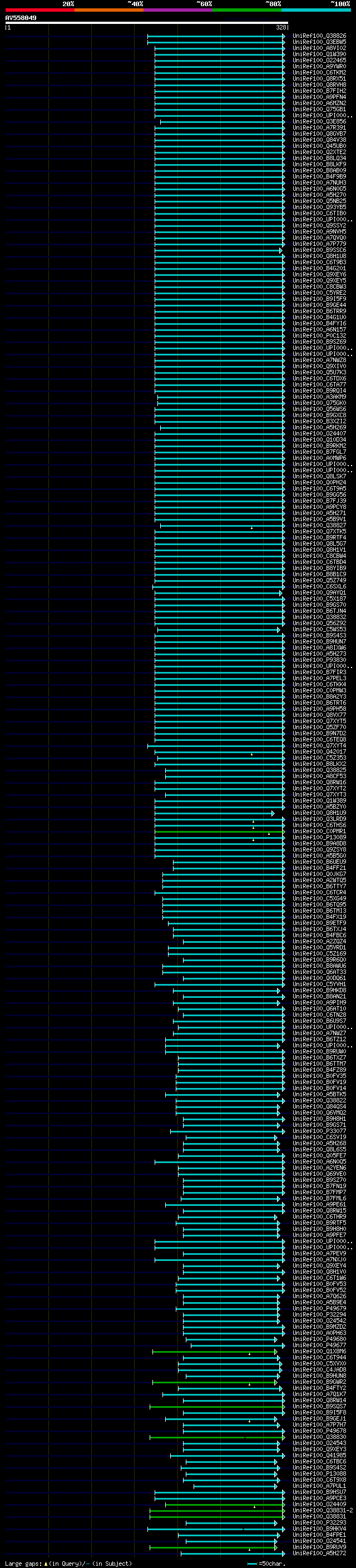Open hit UniRef100_C0PMR1
Screen dimensions: 356x1568
pyautogui.click(x=319, y=832)
